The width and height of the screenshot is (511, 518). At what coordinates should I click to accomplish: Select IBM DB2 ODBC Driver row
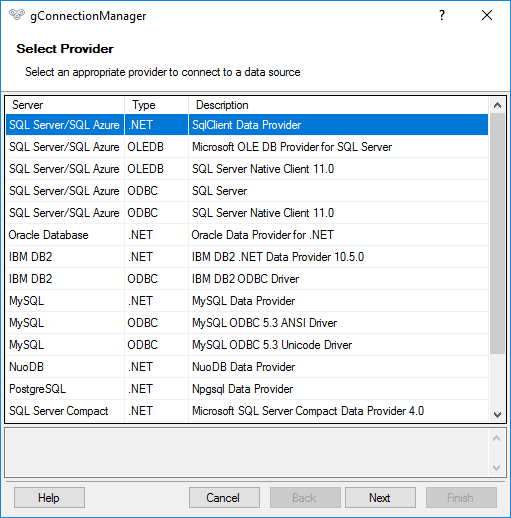point(247,279)
